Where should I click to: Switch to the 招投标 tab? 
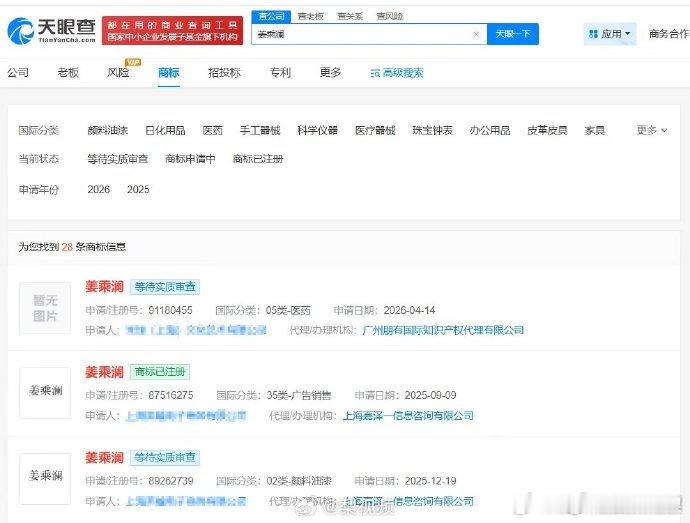point(224,72)
